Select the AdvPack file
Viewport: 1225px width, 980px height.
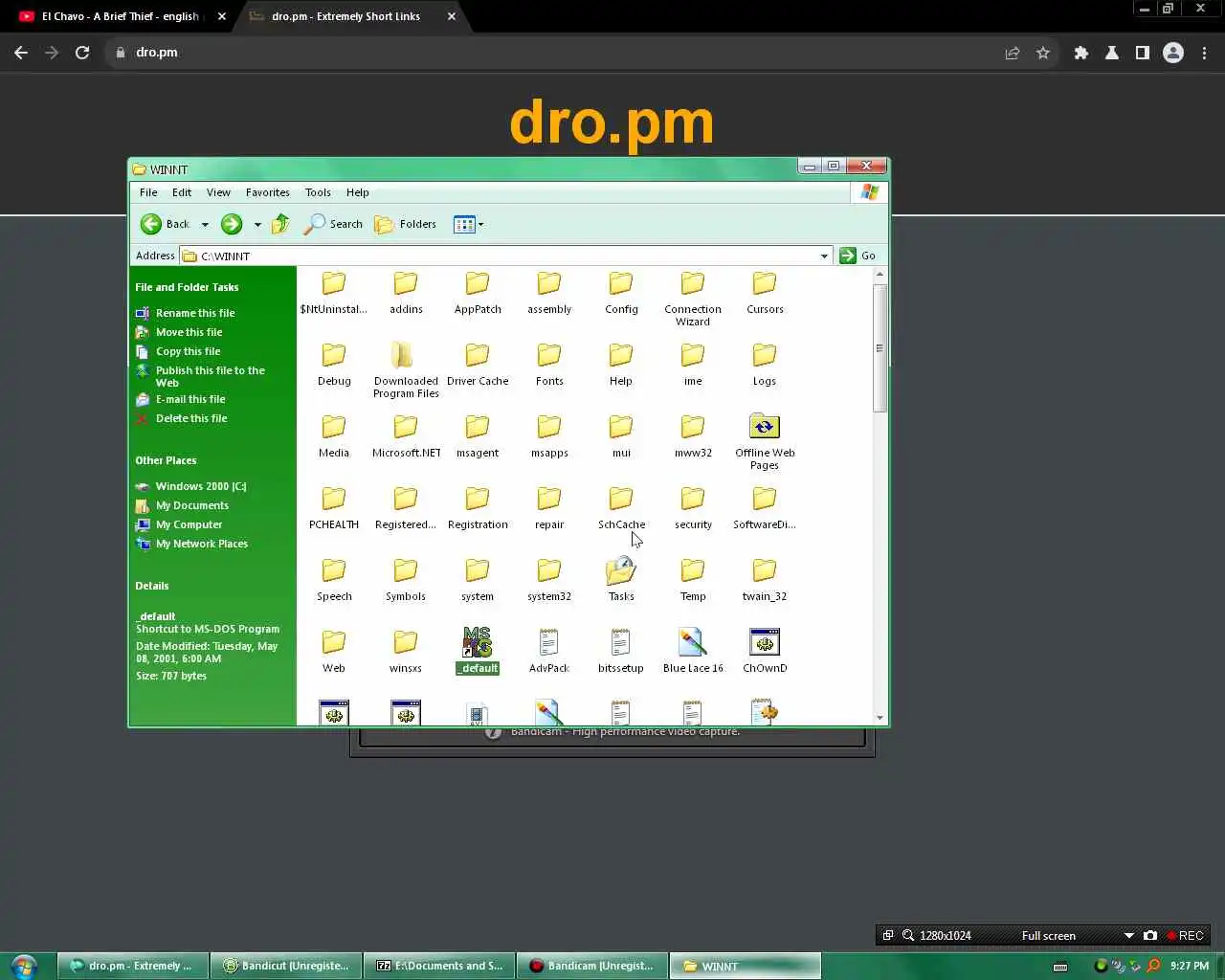[549, 652]
